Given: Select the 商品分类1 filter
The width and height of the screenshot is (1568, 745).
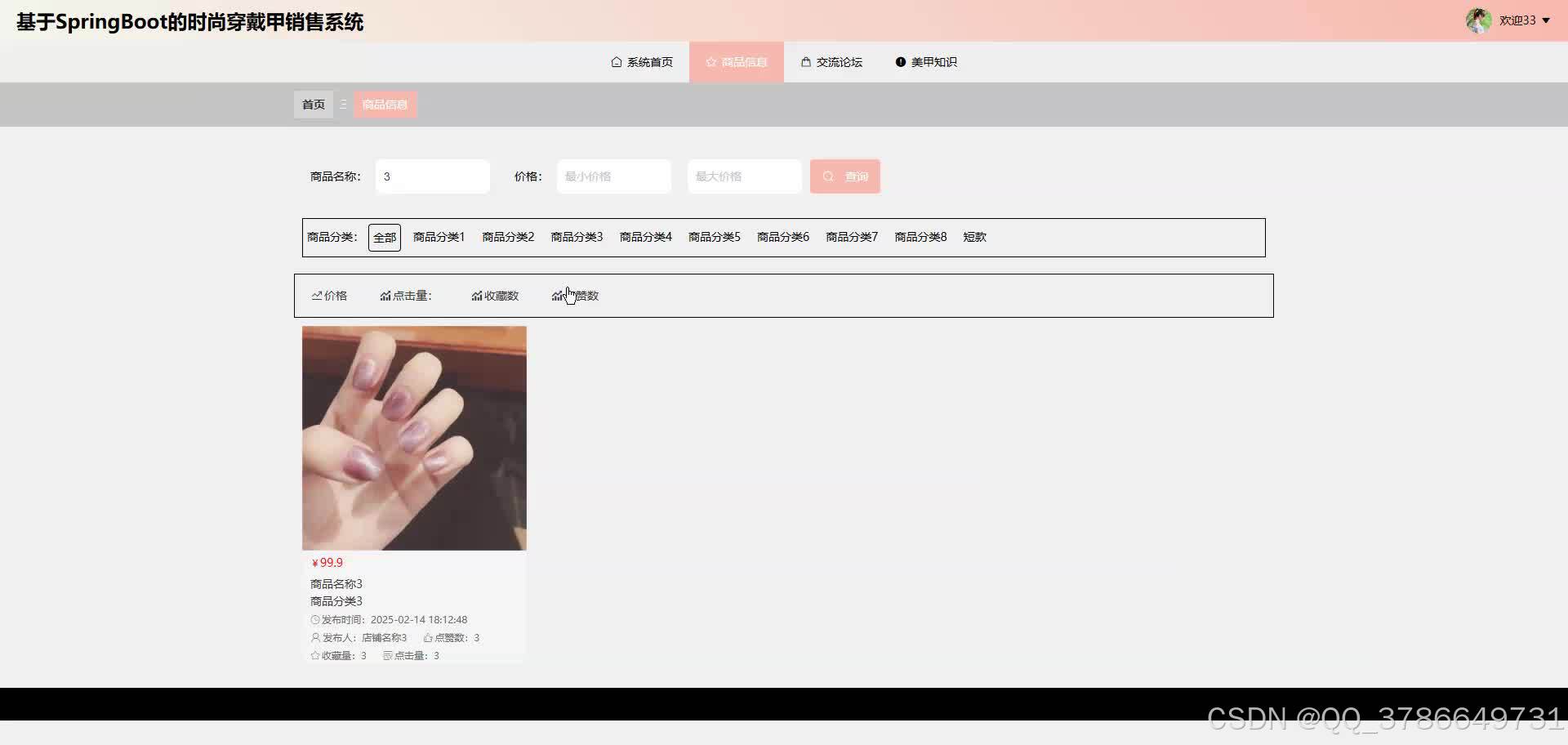Looking at the screenshot, I should point(439,237).
